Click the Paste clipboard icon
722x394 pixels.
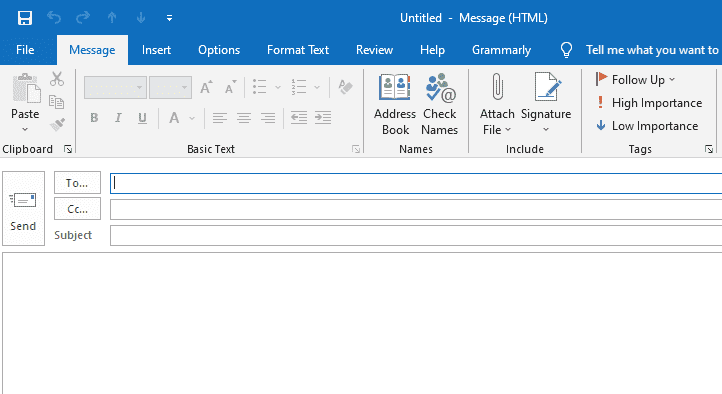pyautogui.click(x=26, y=88)
